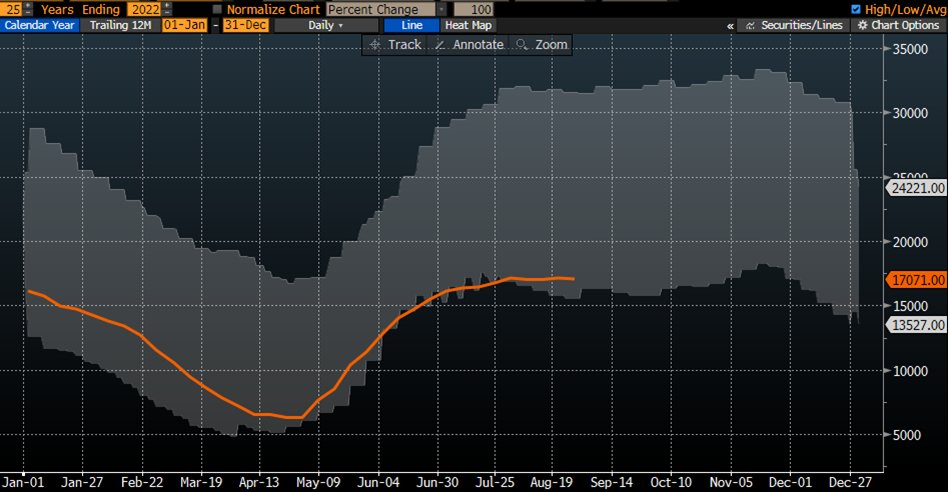
Task: Open the Percent Change dropdown
Action: (x=386, y=9)
